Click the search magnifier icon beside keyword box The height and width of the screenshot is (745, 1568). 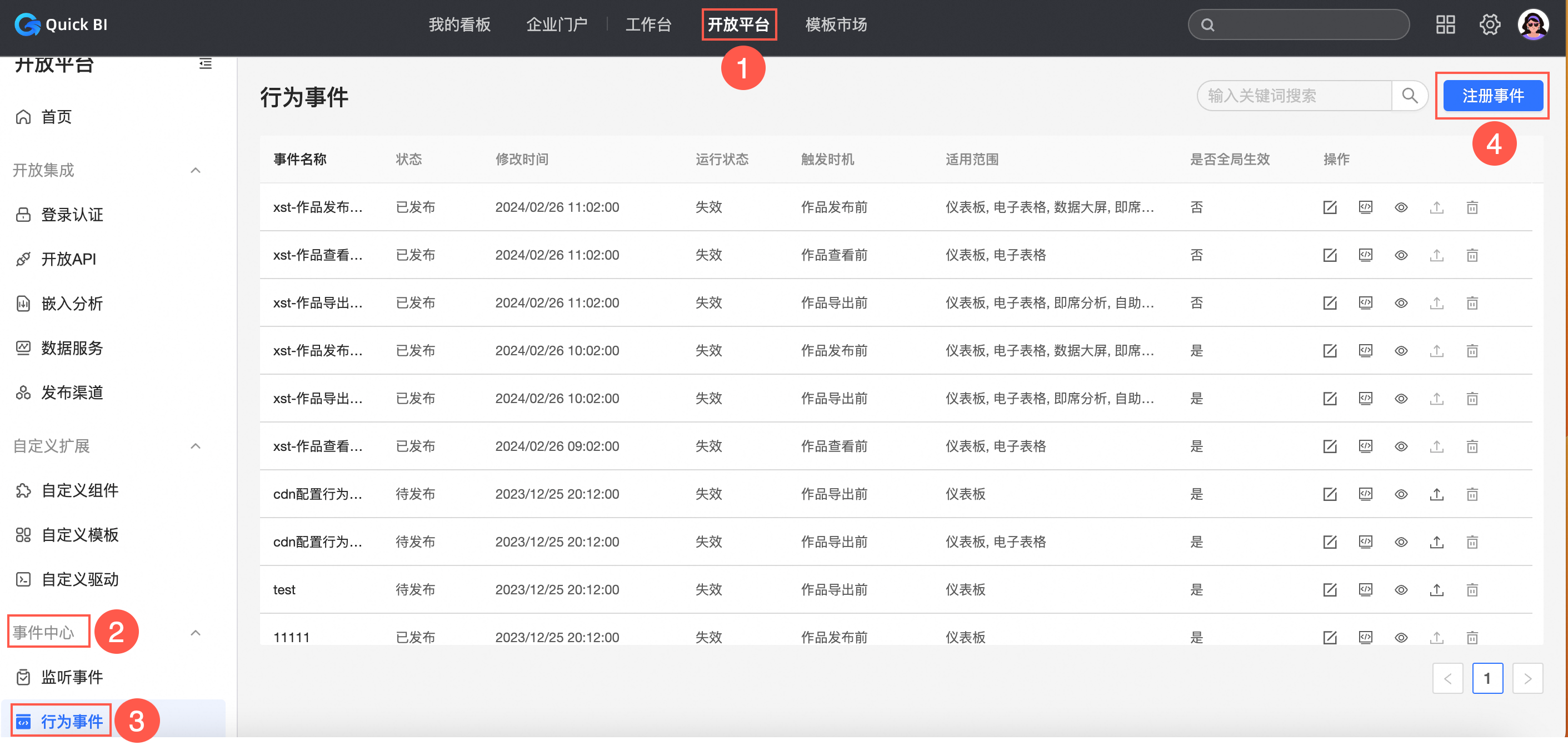click(x=1410, y=96)
